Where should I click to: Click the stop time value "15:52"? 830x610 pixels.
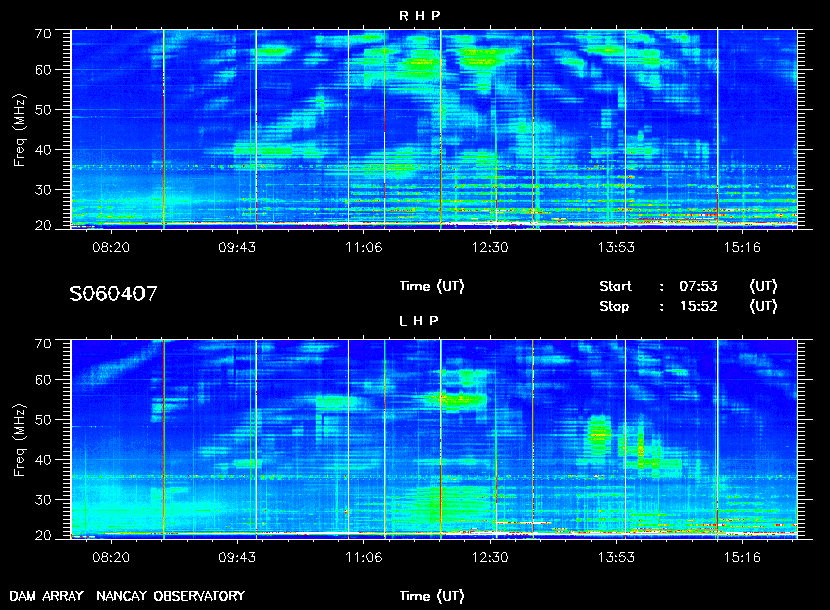(x=698, y=307)
